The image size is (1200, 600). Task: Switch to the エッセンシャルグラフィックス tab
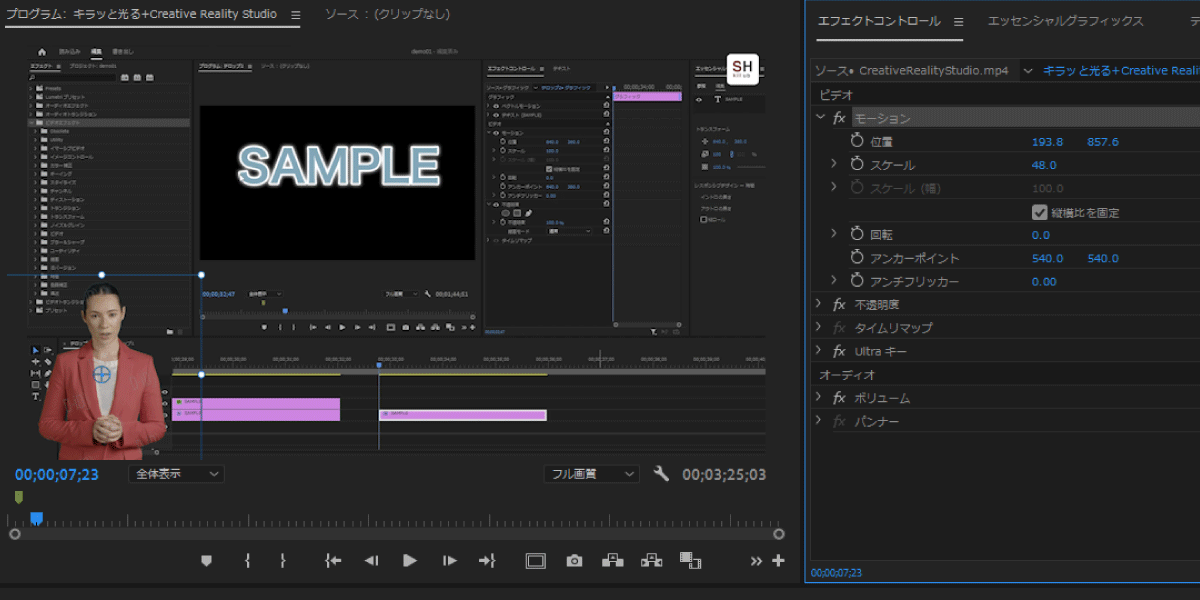pyautogui.click(x=1065, y=21)
